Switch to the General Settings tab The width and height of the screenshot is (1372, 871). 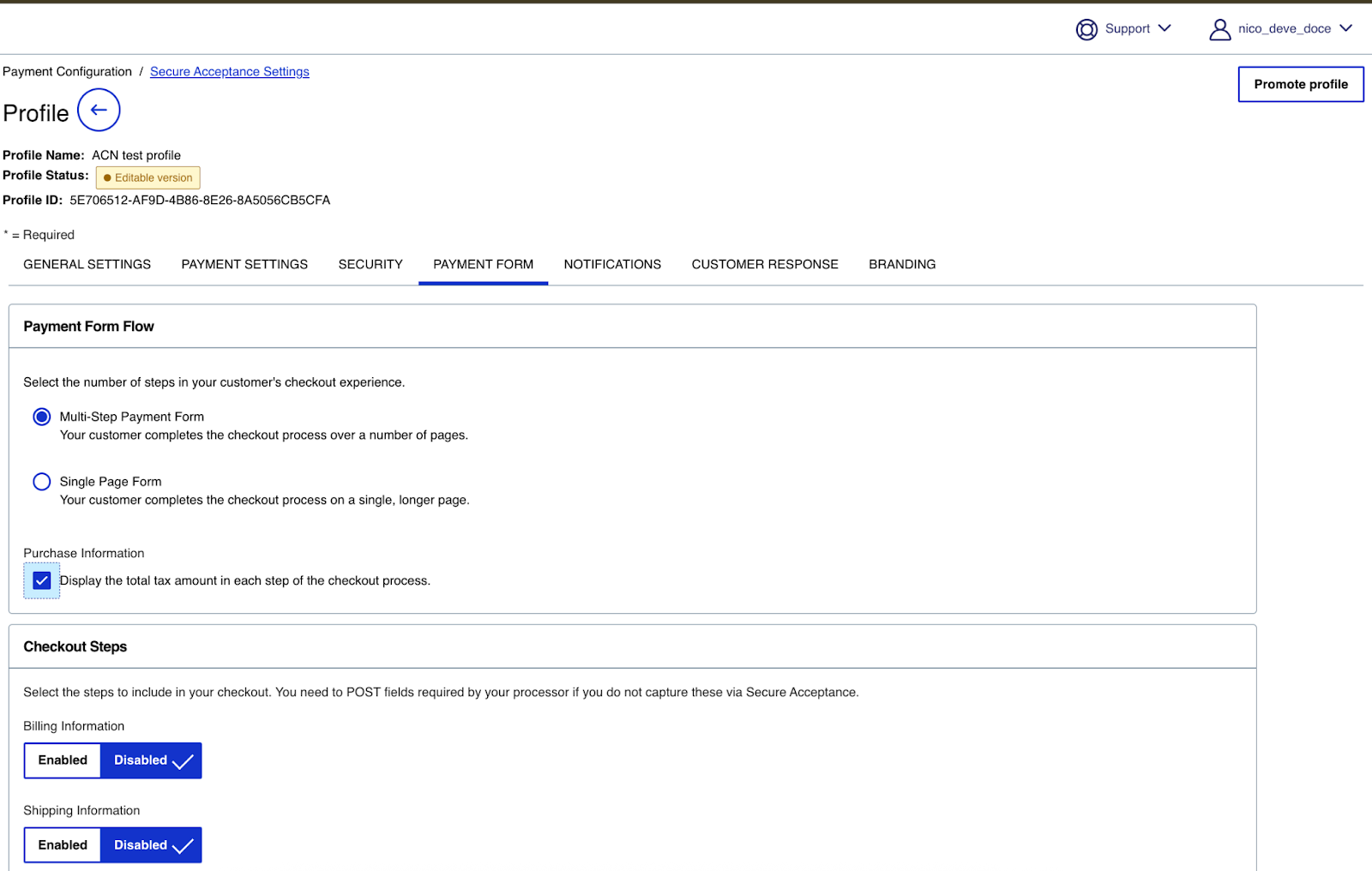point(87,264)
